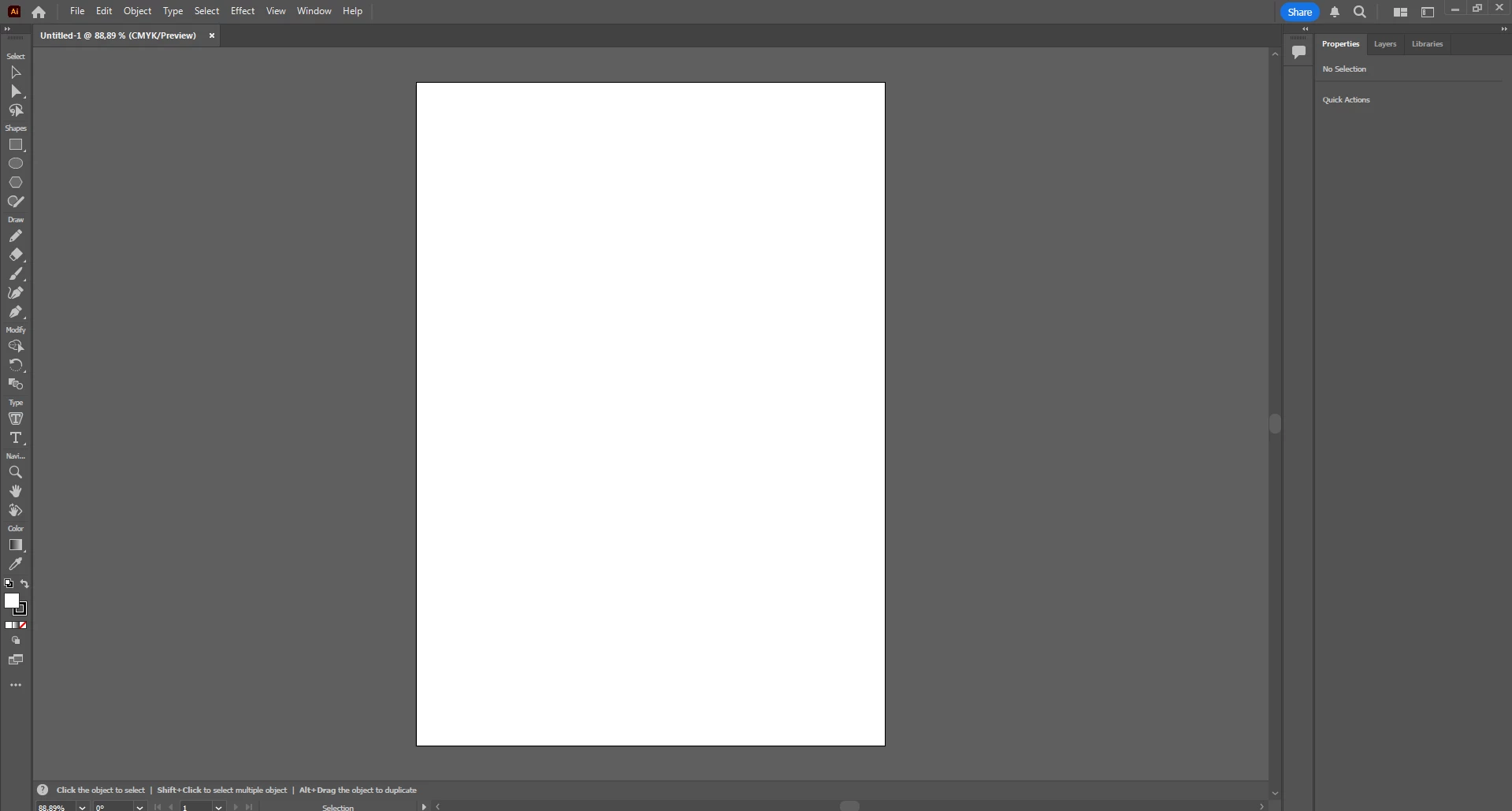Select the Rotate tool
The height and width of the screenshot is (811, 1512).
pos(16,366)
